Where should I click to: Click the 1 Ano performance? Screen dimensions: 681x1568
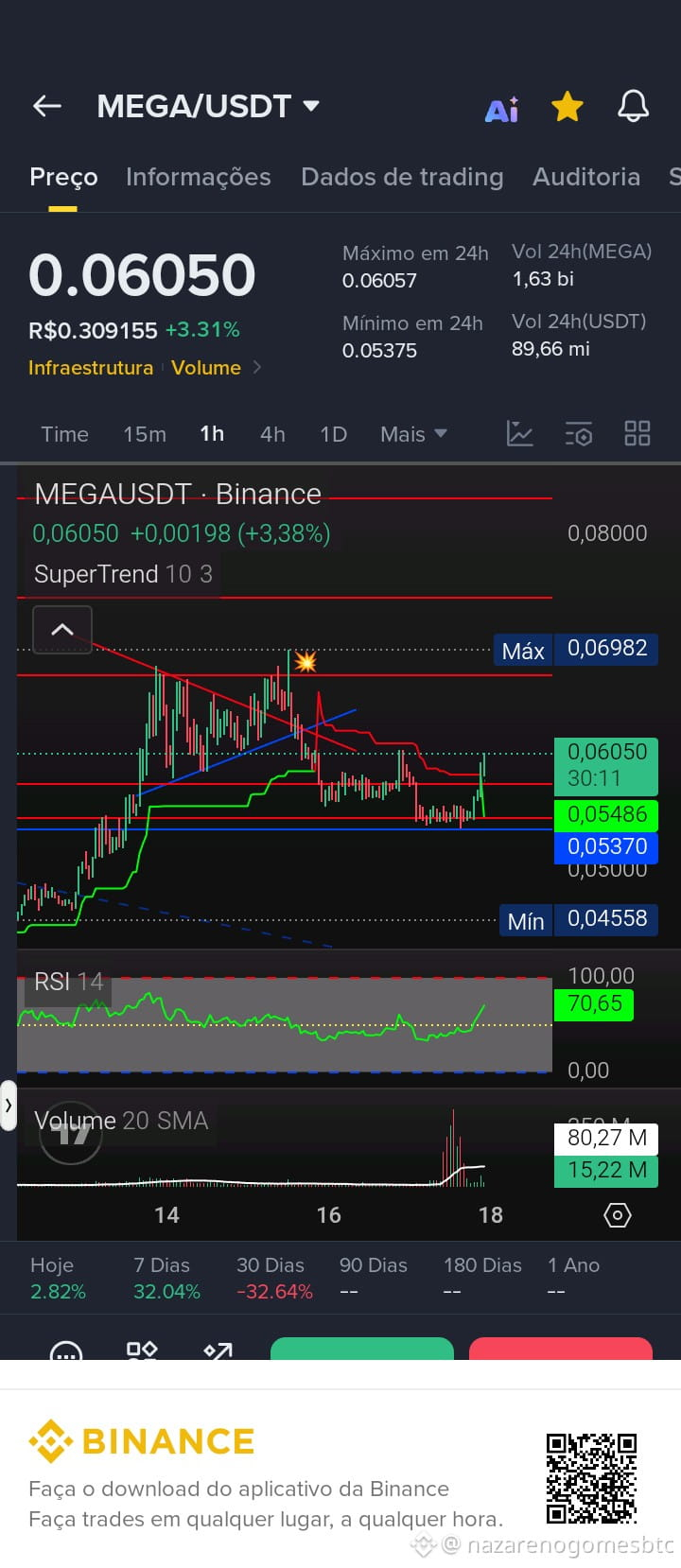(x=574, y=1278)
